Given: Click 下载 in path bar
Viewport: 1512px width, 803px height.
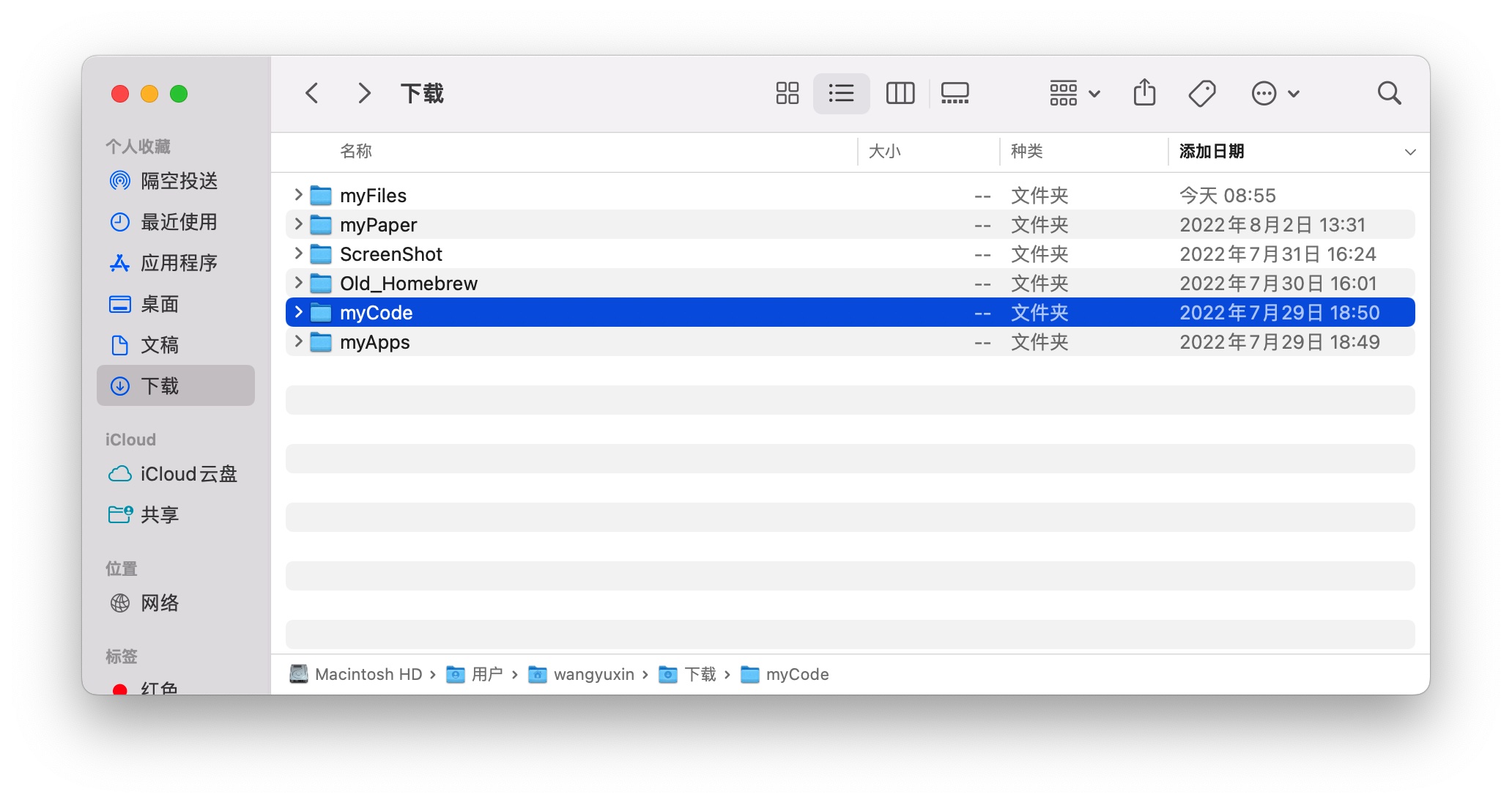Looking at the screenshot, I should 687,674.
